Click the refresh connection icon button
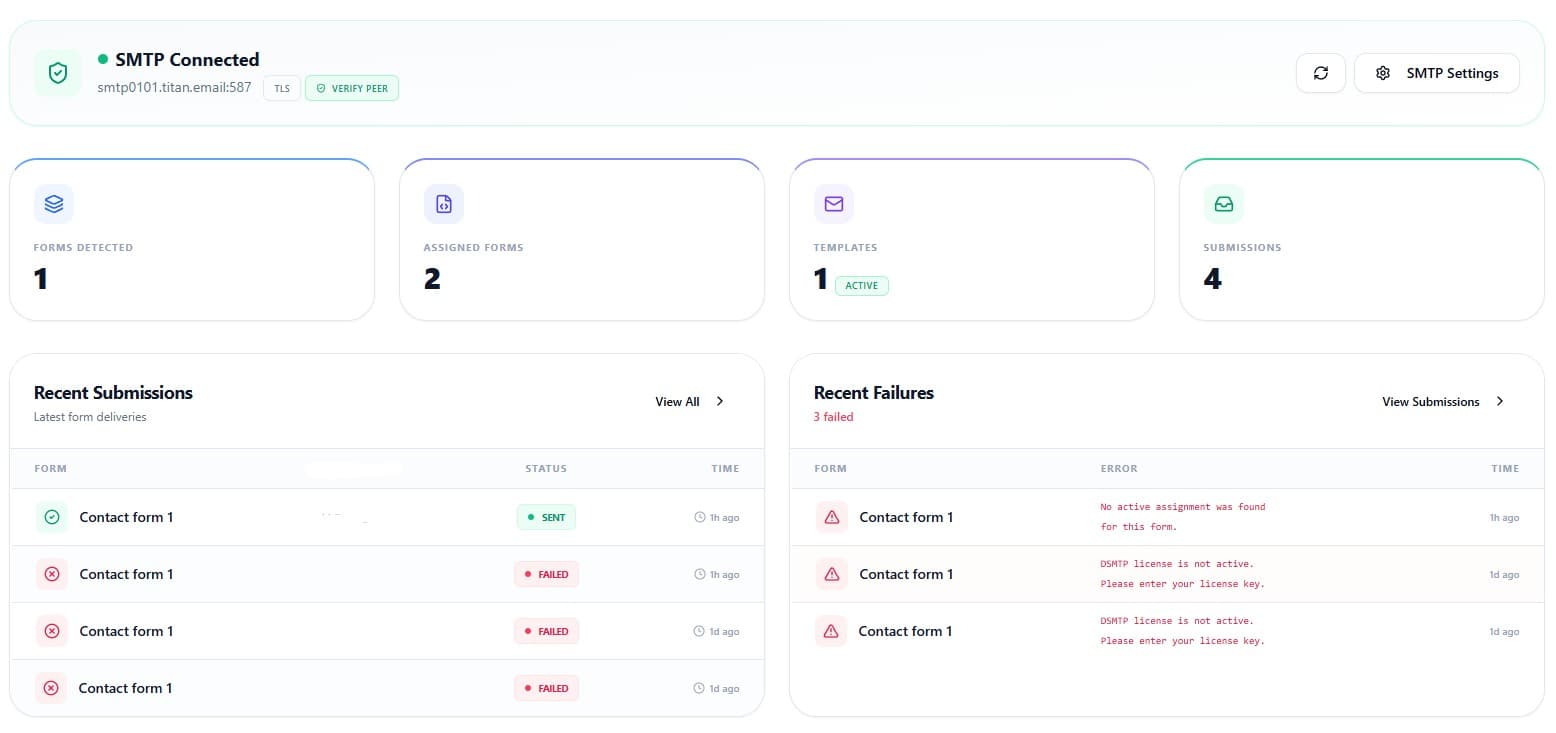 1321,73
